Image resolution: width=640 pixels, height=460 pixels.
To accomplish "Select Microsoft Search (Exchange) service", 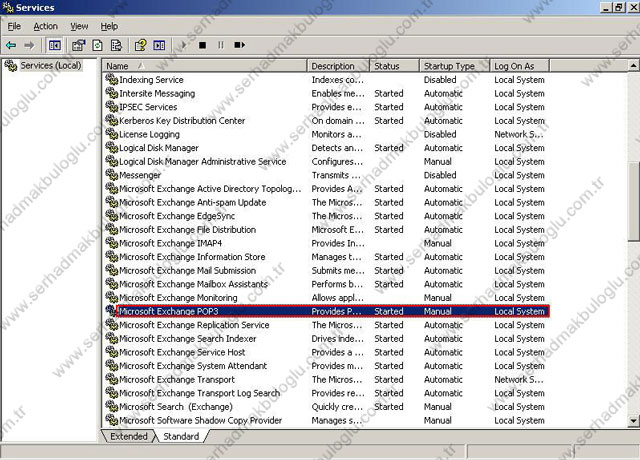I will coord(176,407).
